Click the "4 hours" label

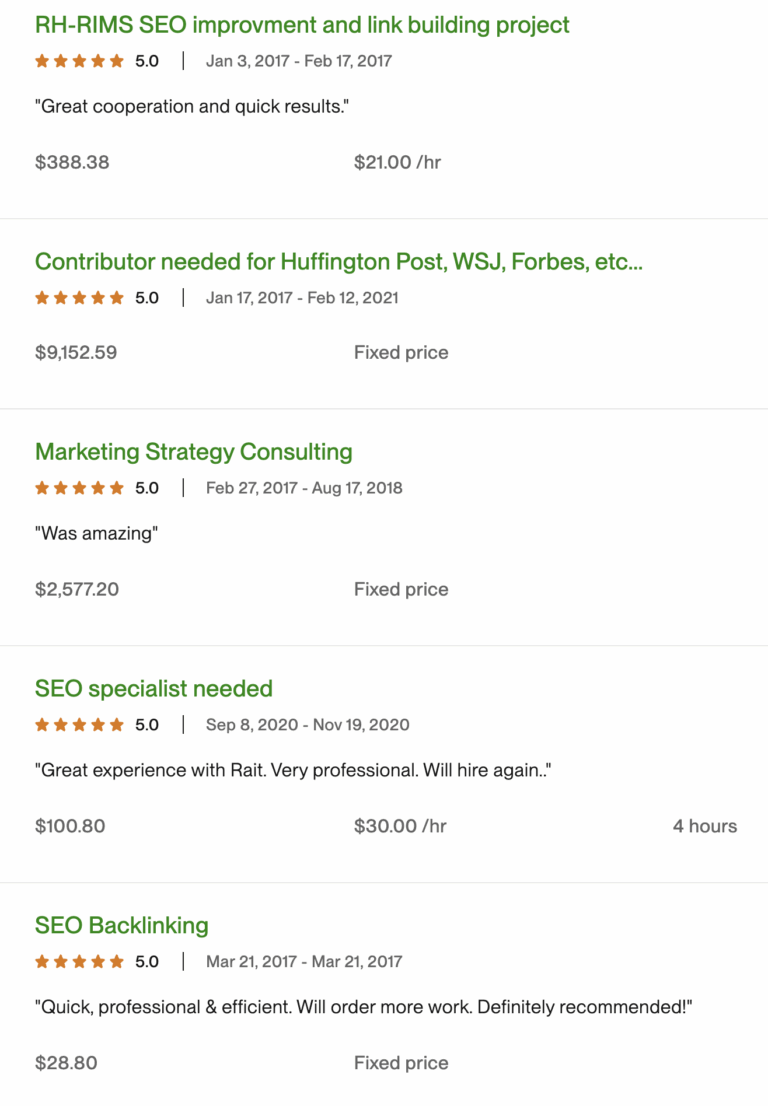click(x=704, y=827)
